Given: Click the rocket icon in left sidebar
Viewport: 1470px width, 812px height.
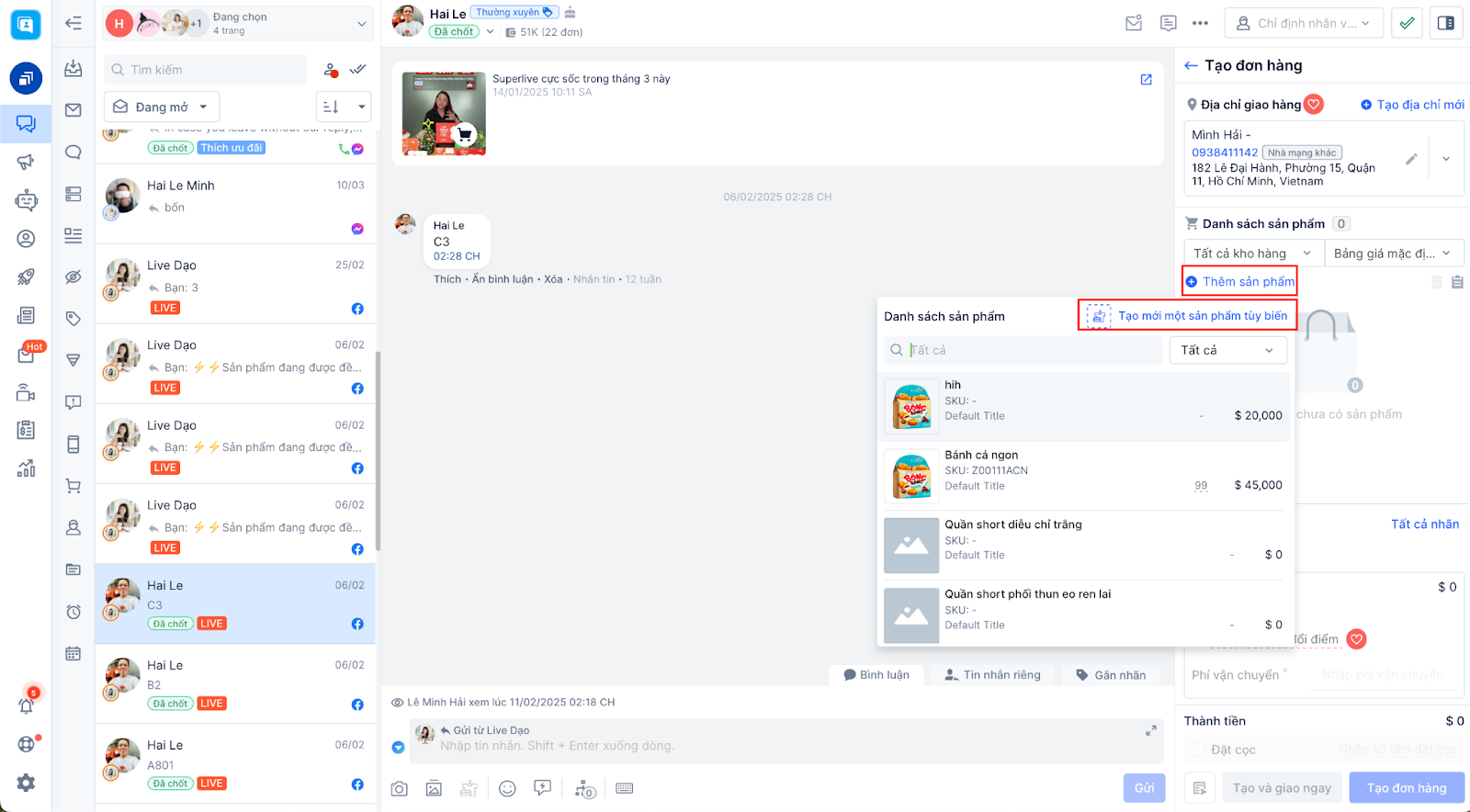Looking at the screenshot, I should [26, 276].
